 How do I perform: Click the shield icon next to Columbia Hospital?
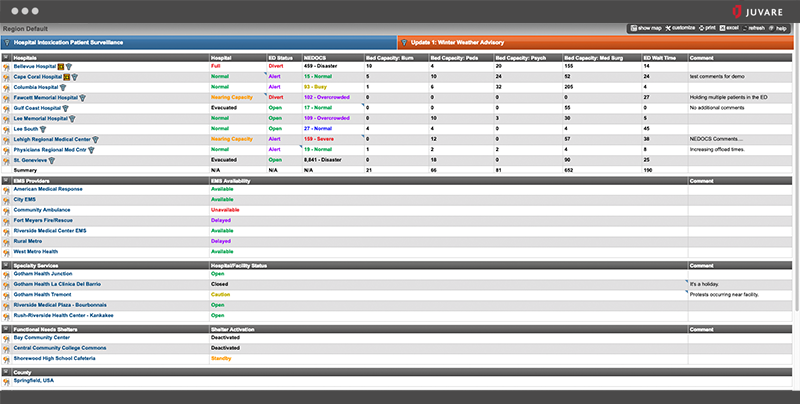pyautogui.click(x=63, y=88)
